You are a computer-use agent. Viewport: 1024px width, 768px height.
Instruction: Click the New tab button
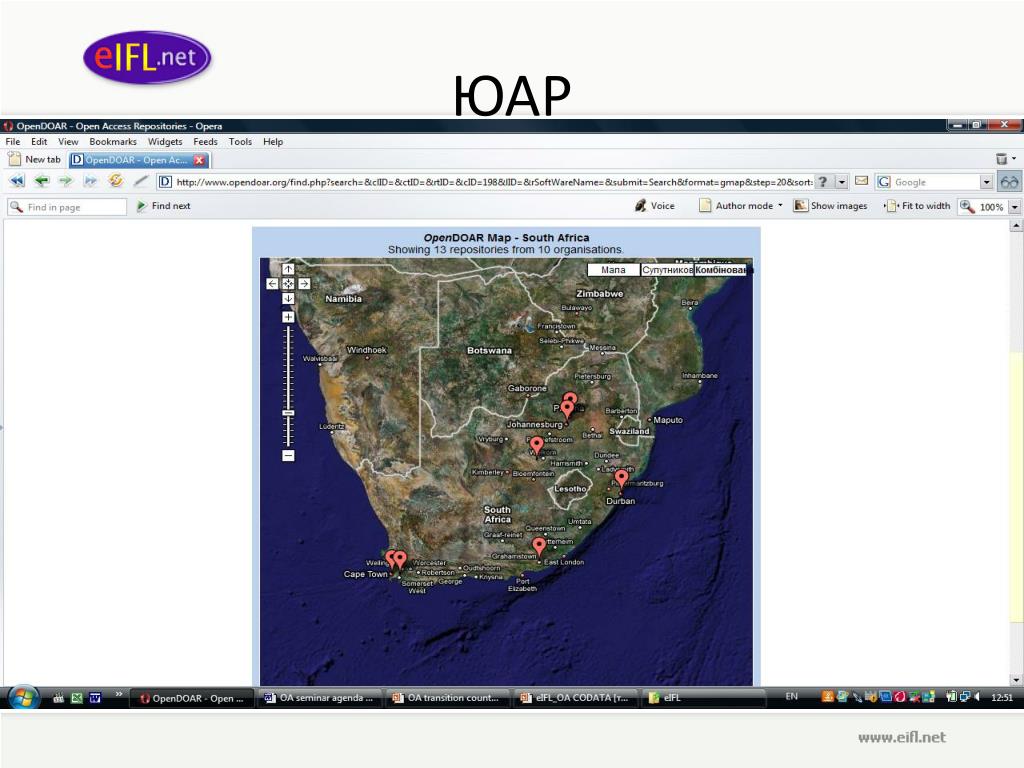point(34,159)
